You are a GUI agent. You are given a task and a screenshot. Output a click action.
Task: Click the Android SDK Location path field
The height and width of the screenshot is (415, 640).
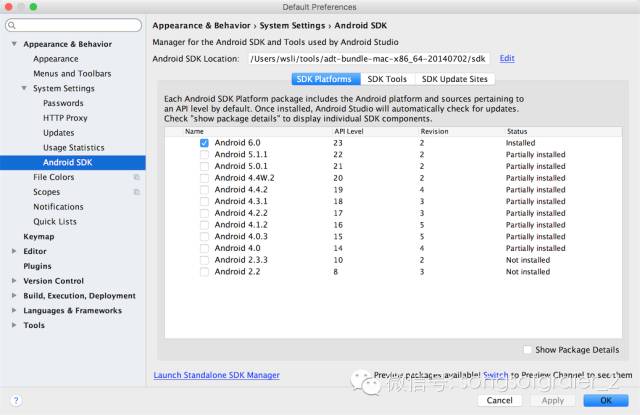click(369, 59)
